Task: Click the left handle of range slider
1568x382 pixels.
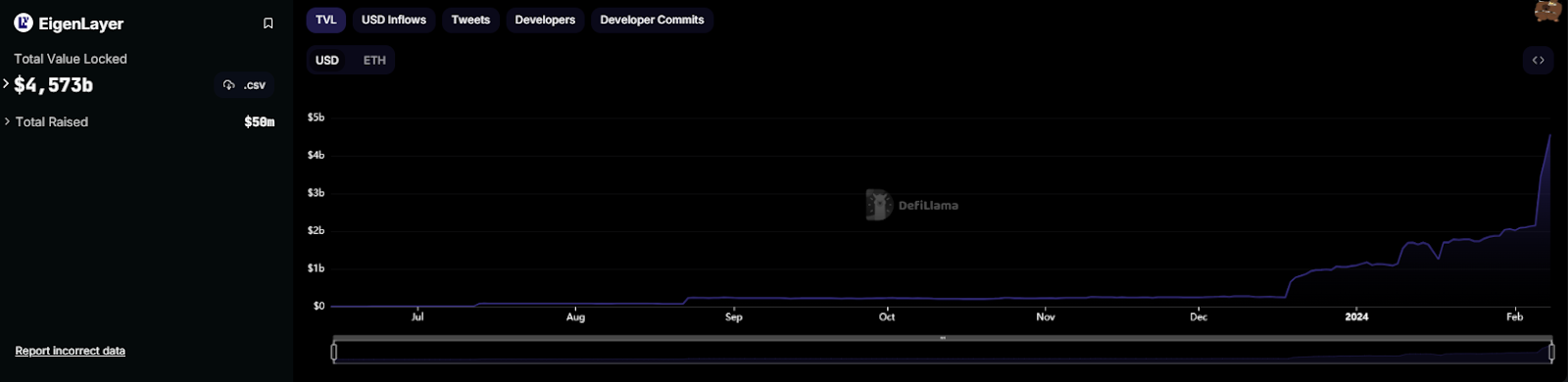Action: tap(334, 352)
